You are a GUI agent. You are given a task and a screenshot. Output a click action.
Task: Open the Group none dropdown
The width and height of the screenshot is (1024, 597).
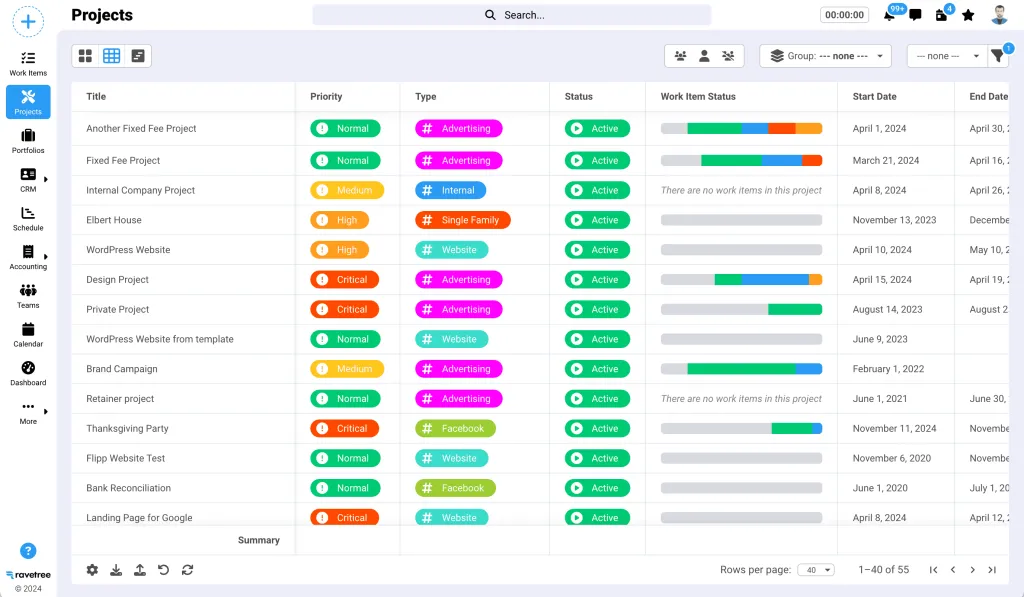pos(825,56)
